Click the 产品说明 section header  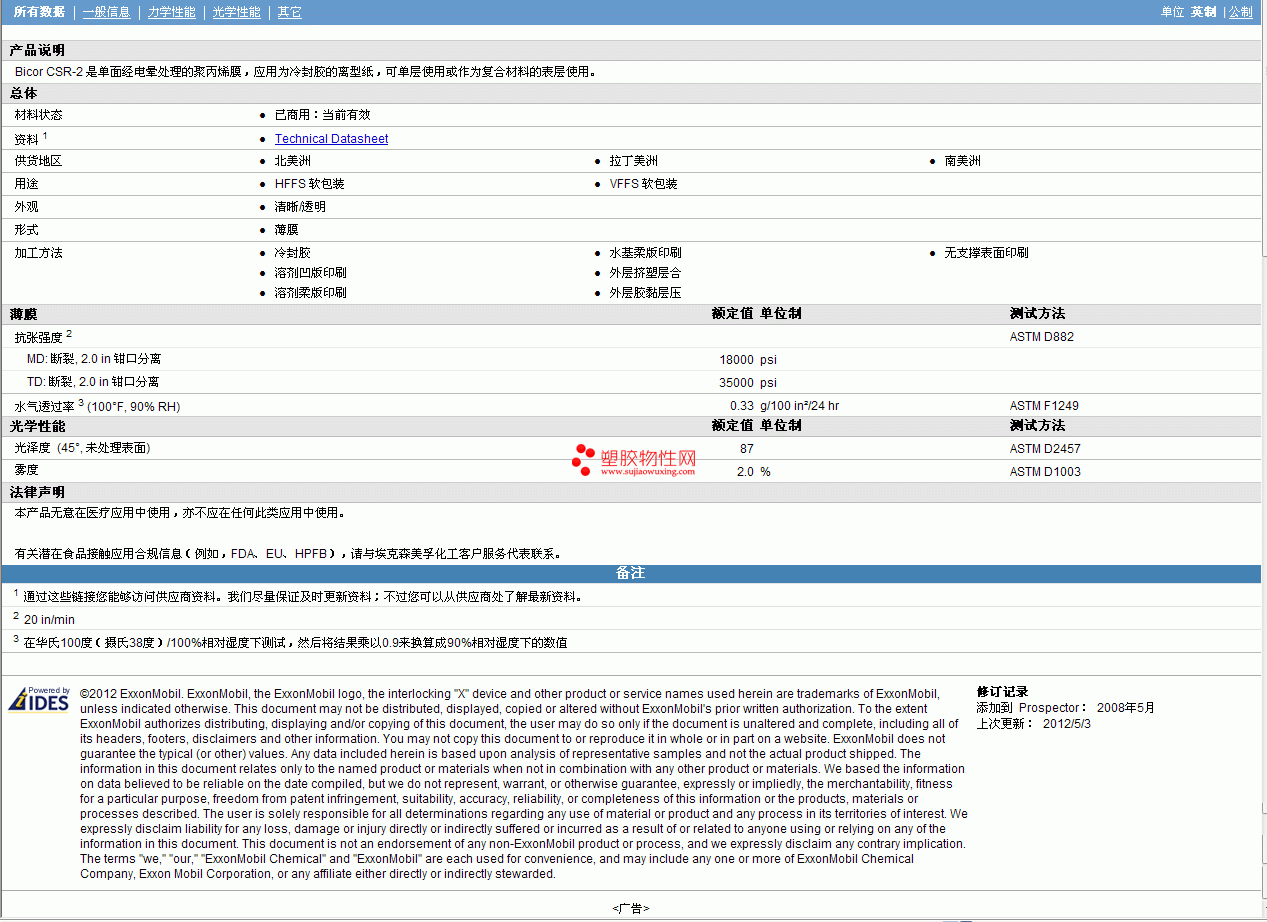coord(37,50)
